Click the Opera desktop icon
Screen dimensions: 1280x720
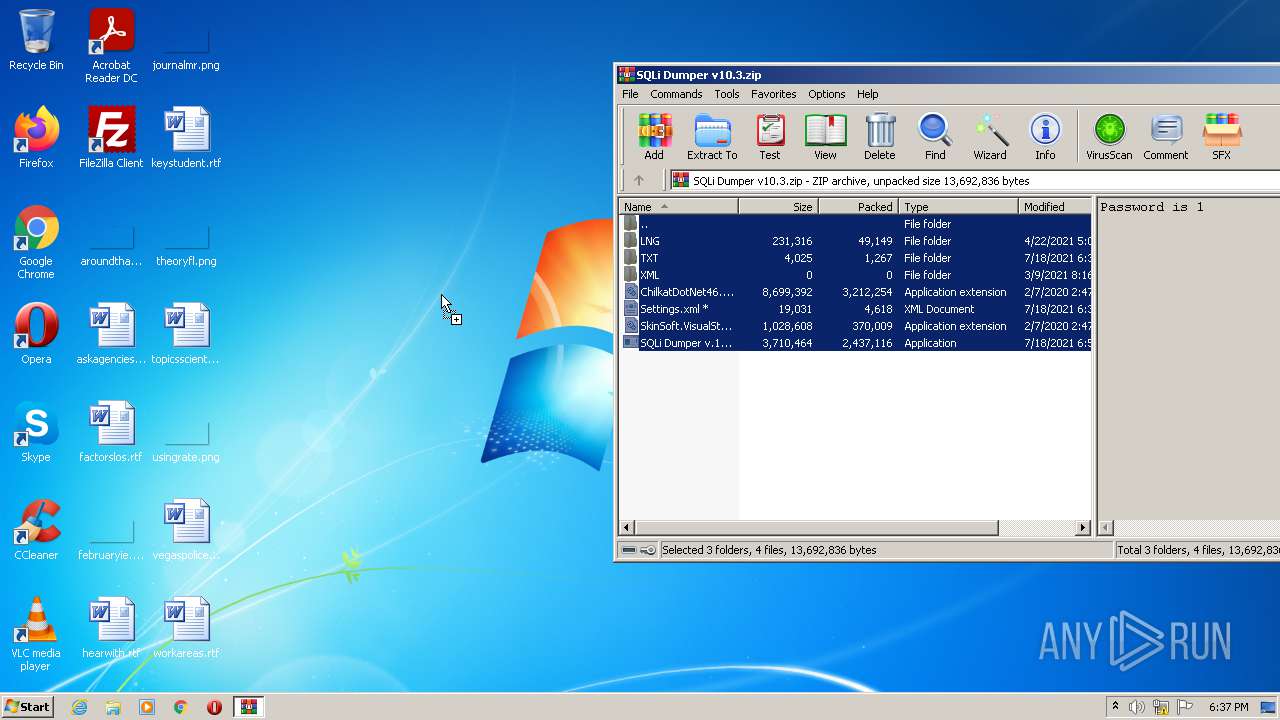point(36,334)
